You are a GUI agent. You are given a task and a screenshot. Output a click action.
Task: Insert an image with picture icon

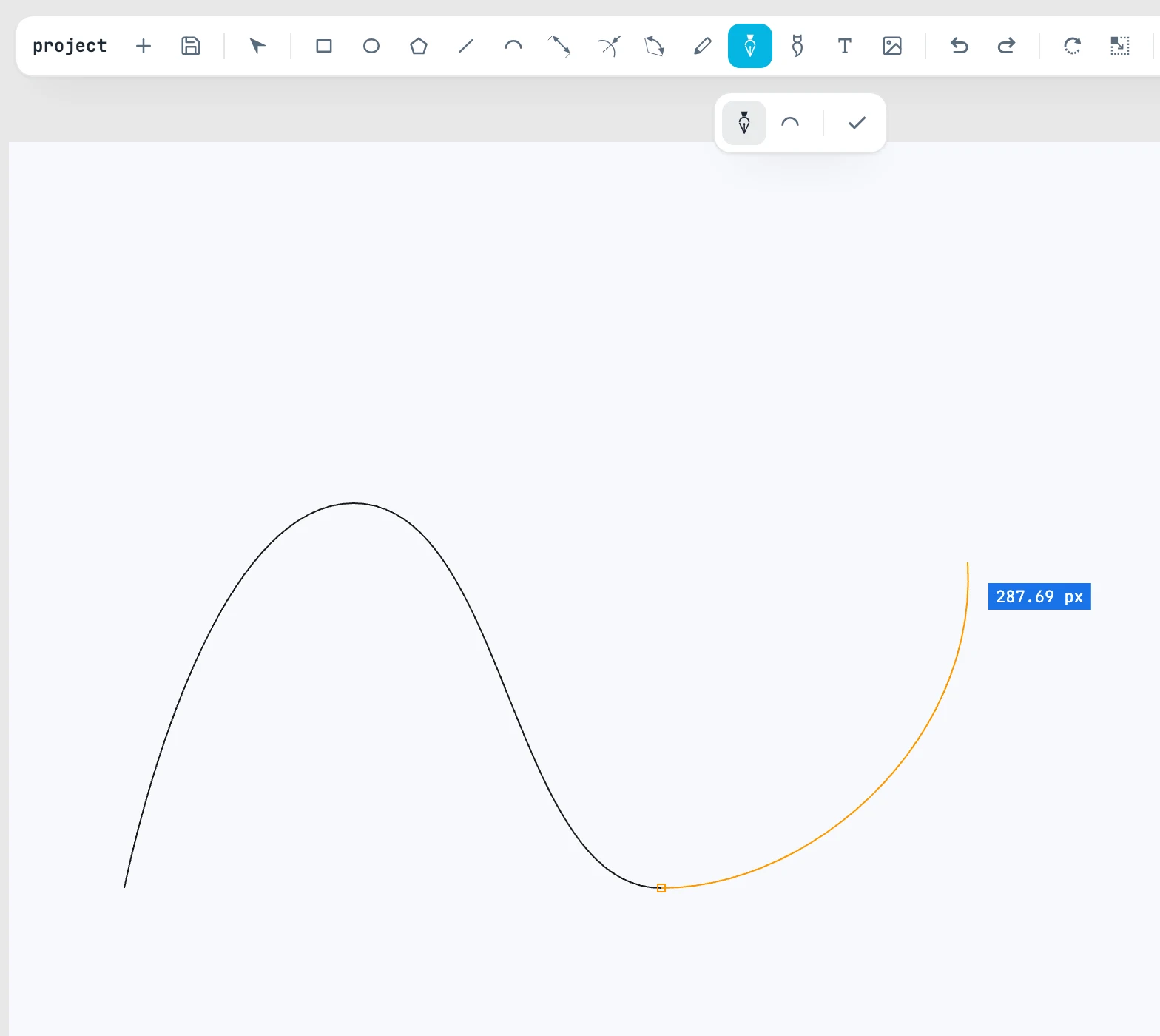pyautogui.click(x=892, y=46)
